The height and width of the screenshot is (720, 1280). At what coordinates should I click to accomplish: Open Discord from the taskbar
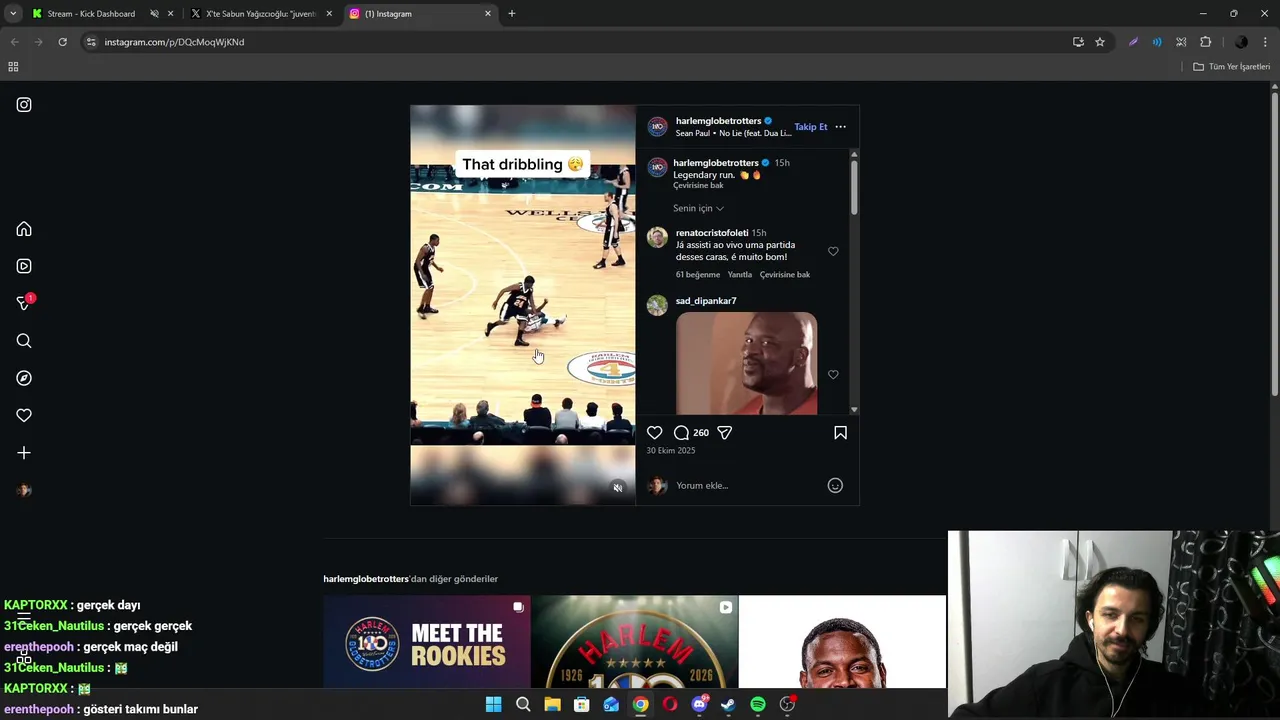click(699, 705)
